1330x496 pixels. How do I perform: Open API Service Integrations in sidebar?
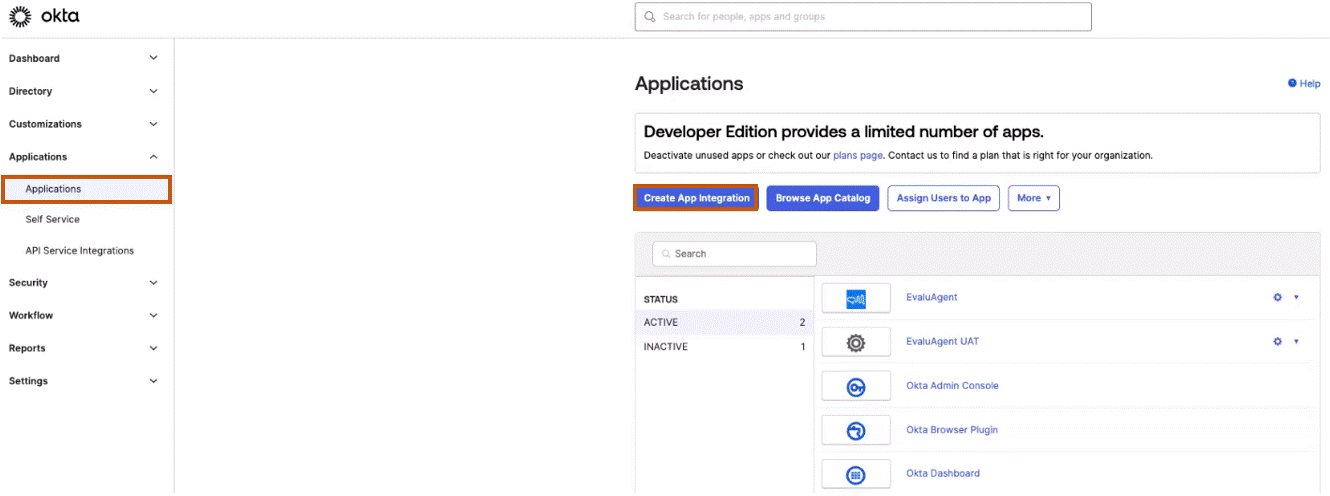click(80, 251)
